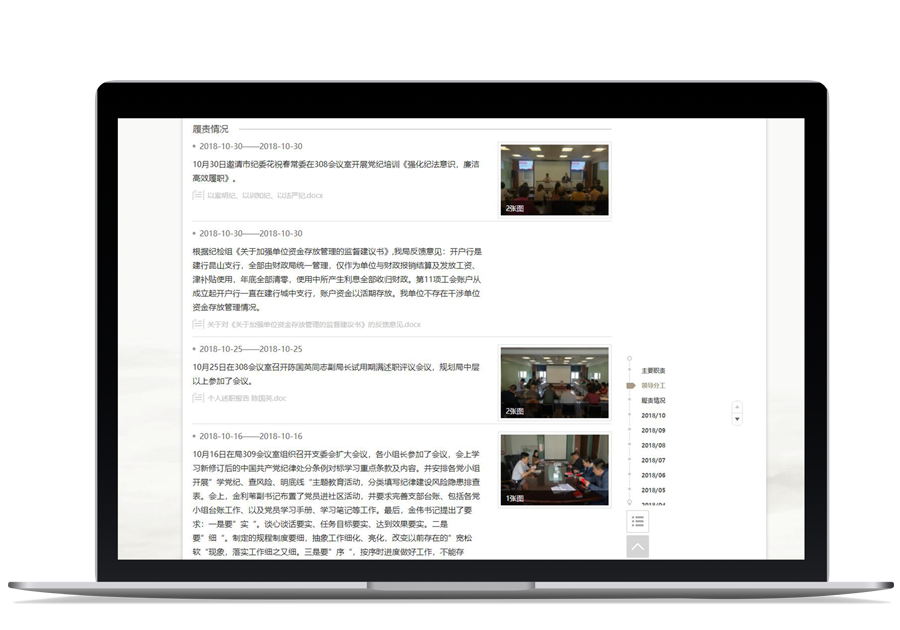Open the 反馈意见.docx attachment link

tap(314, 324)
